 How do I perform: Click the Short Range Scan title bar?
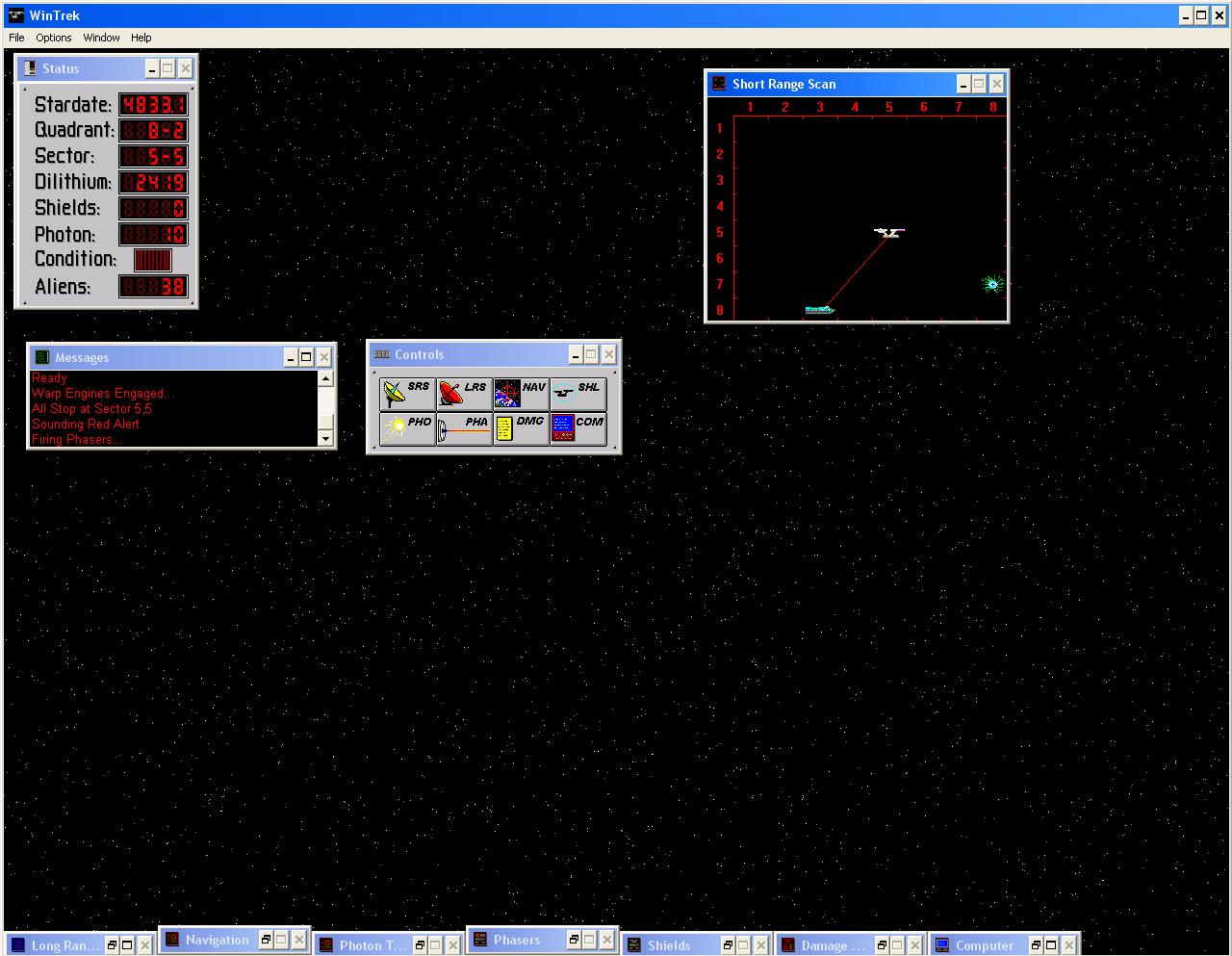coord(857,84)
